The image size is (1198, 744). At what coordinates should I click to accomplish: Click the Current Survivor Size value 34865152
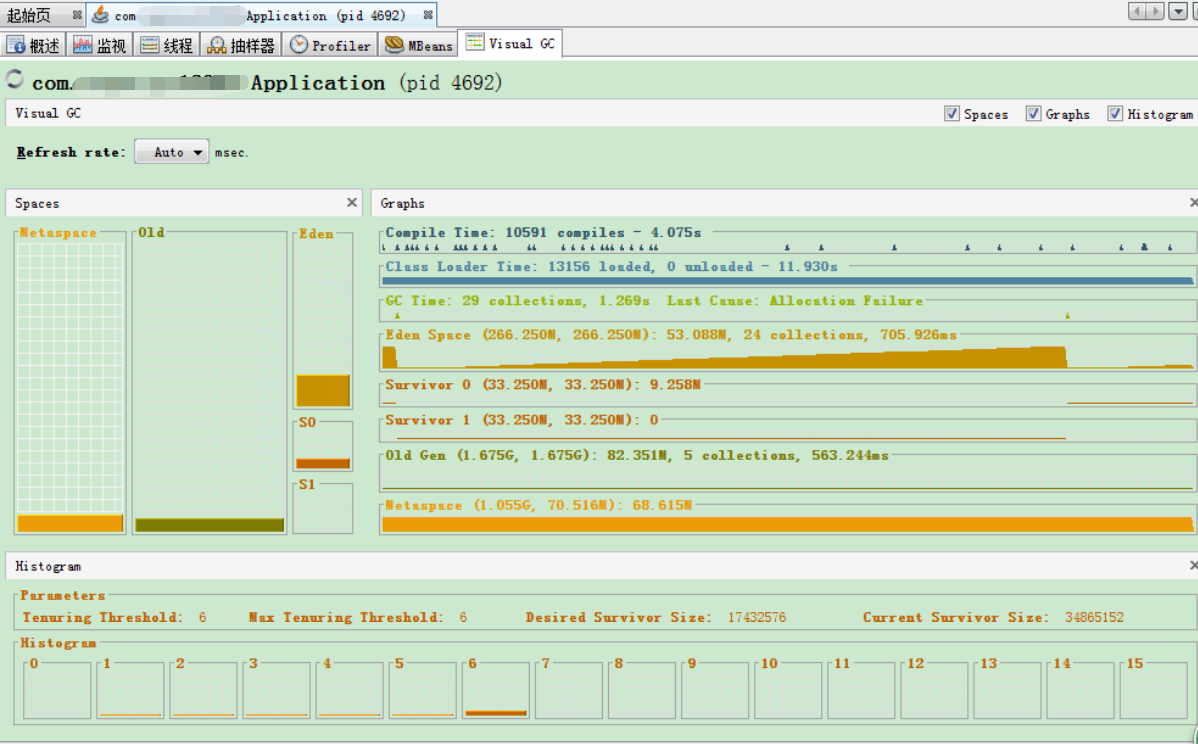click(1094, 617)
